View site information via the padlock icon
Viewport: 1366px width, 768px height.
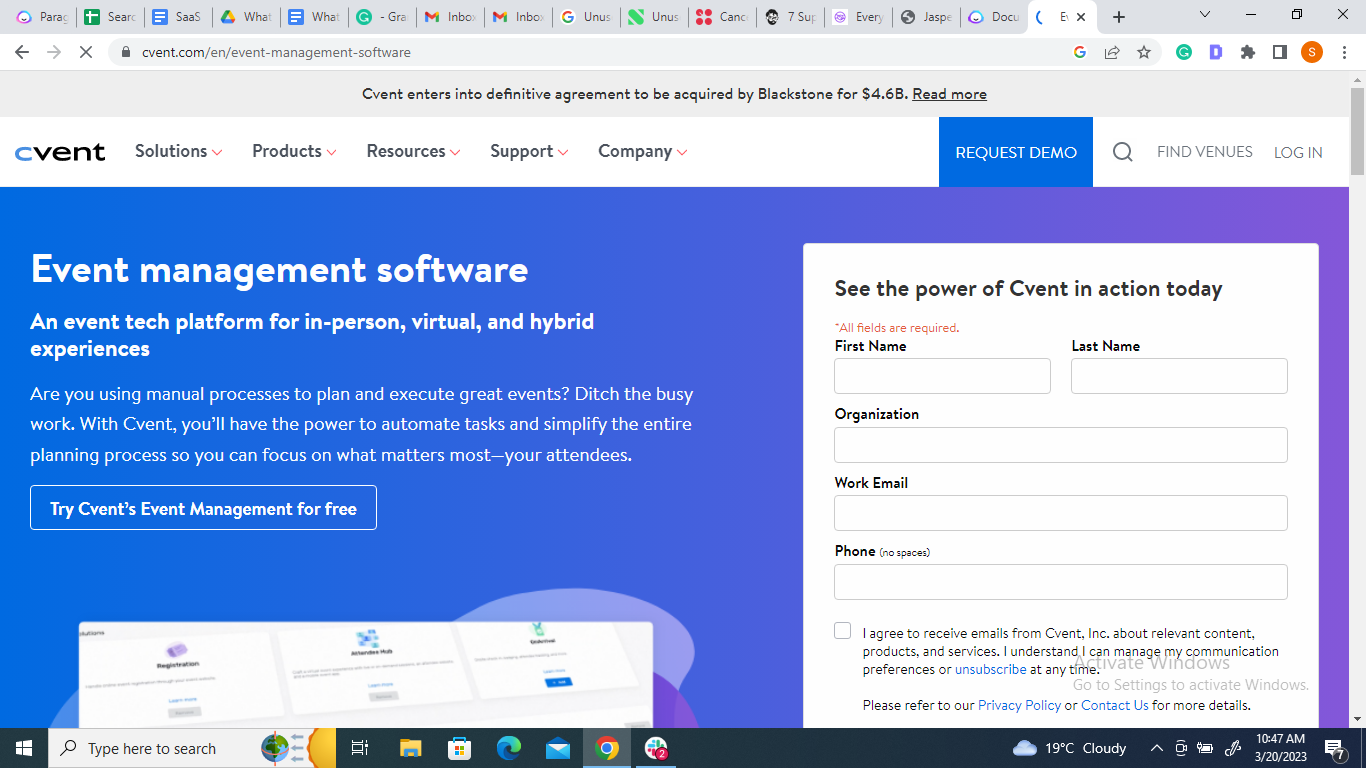point(126,52)
